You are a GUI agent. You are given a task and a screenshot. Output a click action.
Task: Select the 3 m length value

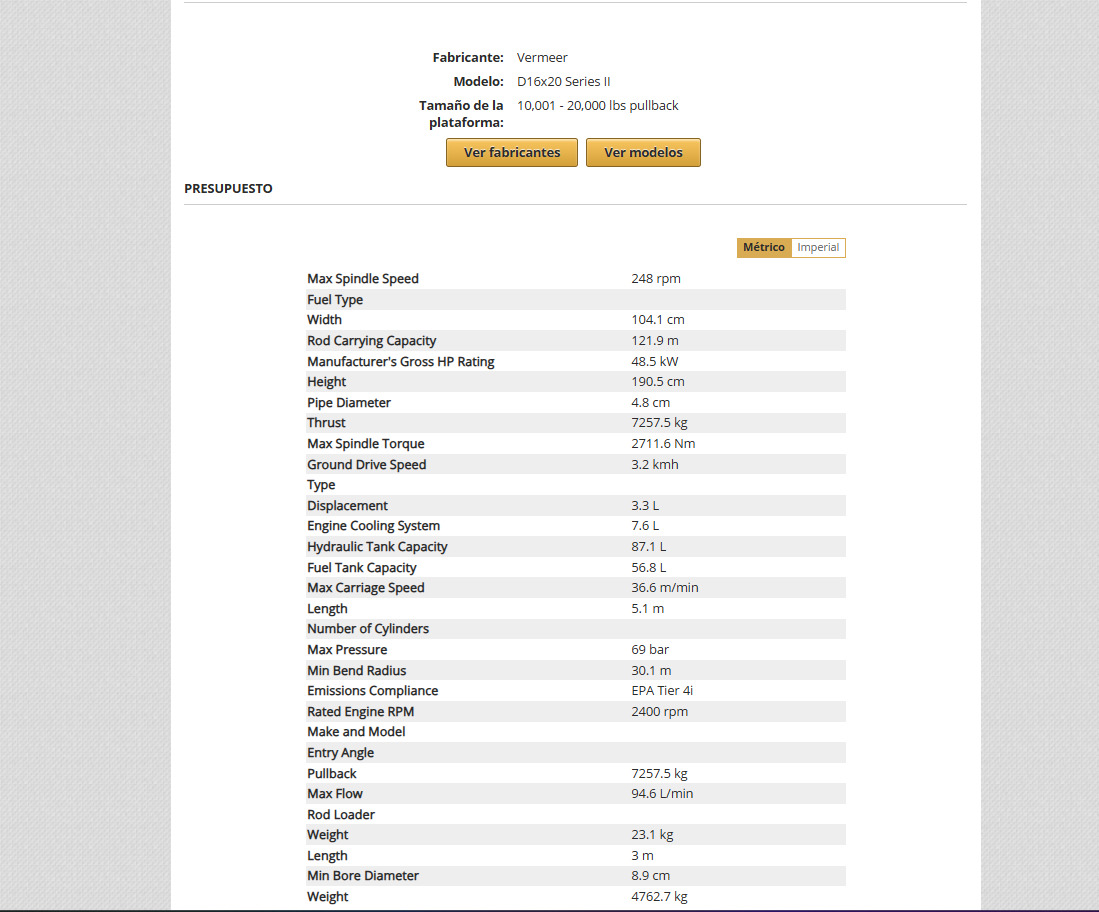click(x=642, y=856)
